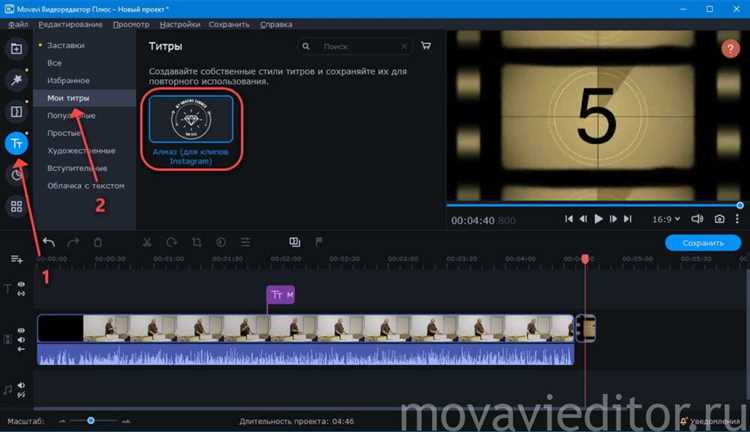
Task: Open the Файл menu
Action: coord(18,24)
